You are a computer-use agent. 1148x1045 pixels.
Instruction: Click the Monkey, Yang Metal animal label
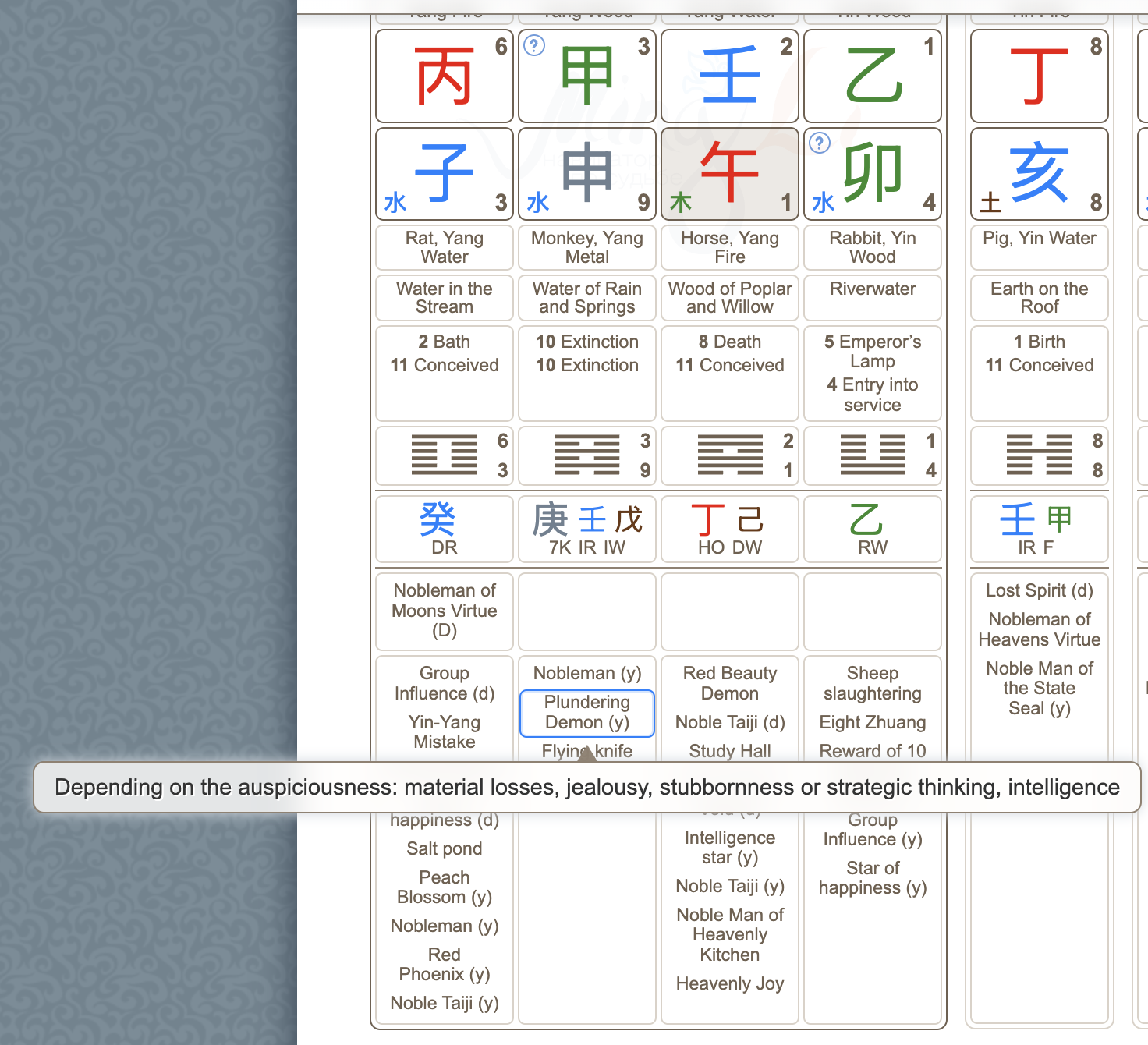(x=586, y=247)
